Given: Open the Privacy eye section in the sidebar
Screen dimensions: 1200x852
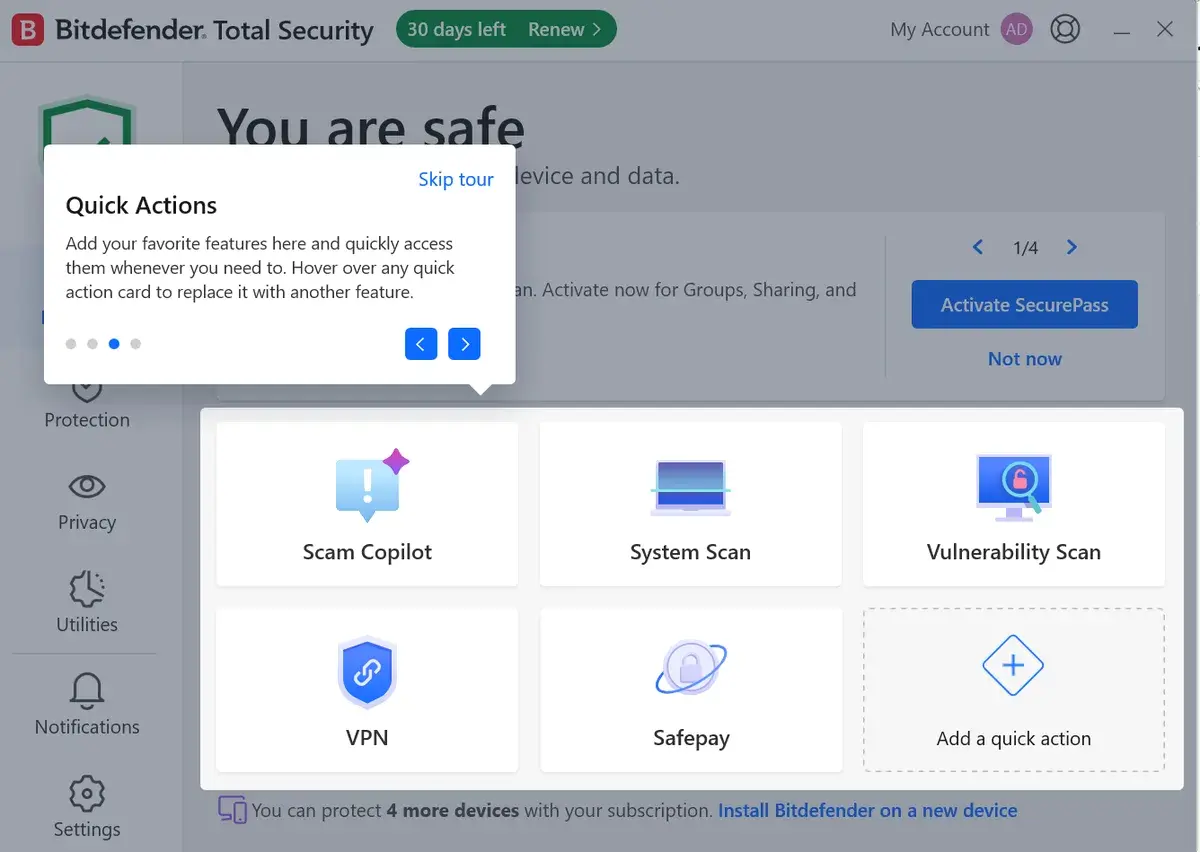Looking at the screenshot, I should [x=87, y=500].
